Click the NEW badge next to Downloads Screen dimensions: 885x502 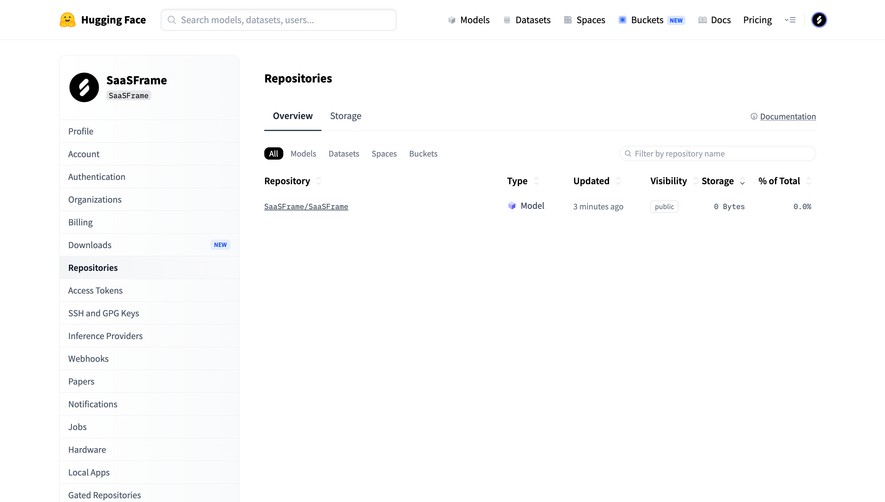tap(220, 245)
